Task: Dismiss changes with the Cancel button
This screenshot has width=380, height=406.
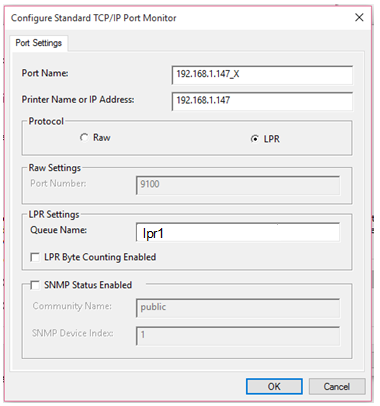Action: tap(337, 387)
